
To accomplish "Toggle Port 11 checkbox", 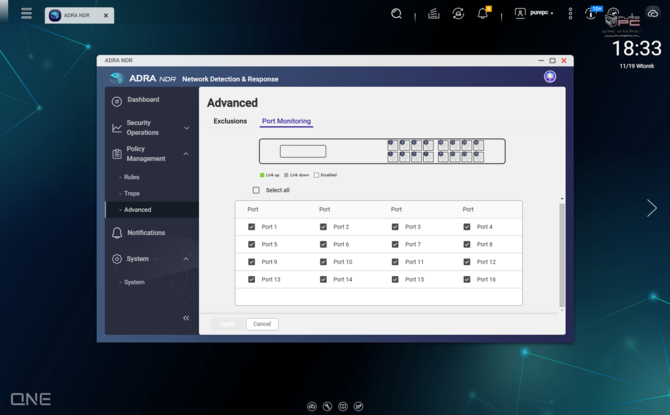I will (395, 262).
